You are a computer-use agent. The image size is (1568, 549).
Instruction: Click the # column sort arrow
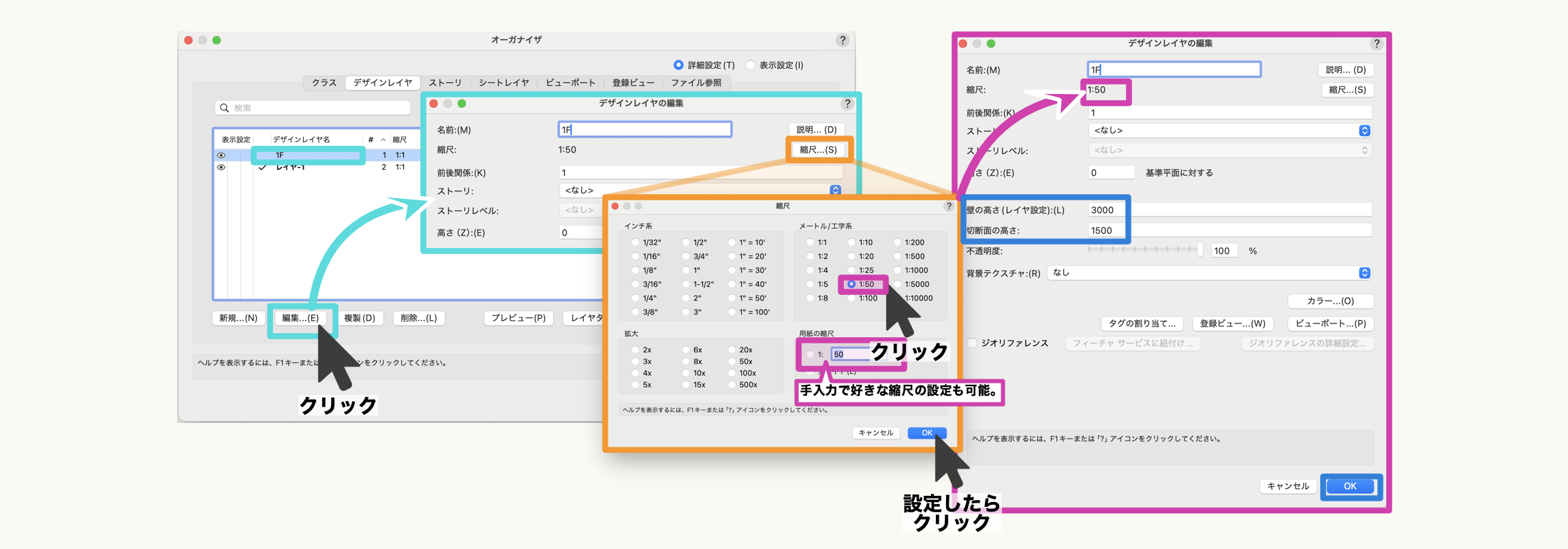pos(383,140)
